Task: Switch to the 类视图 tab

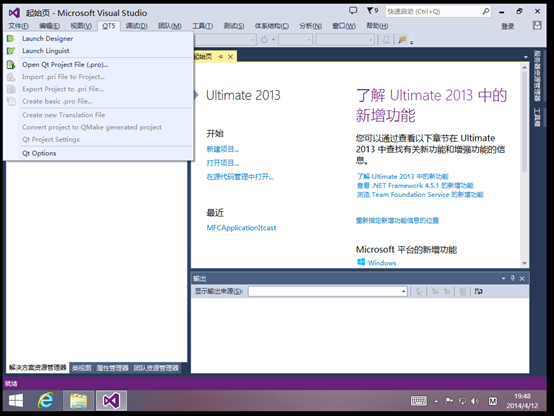Action: [x=82, y=368]
